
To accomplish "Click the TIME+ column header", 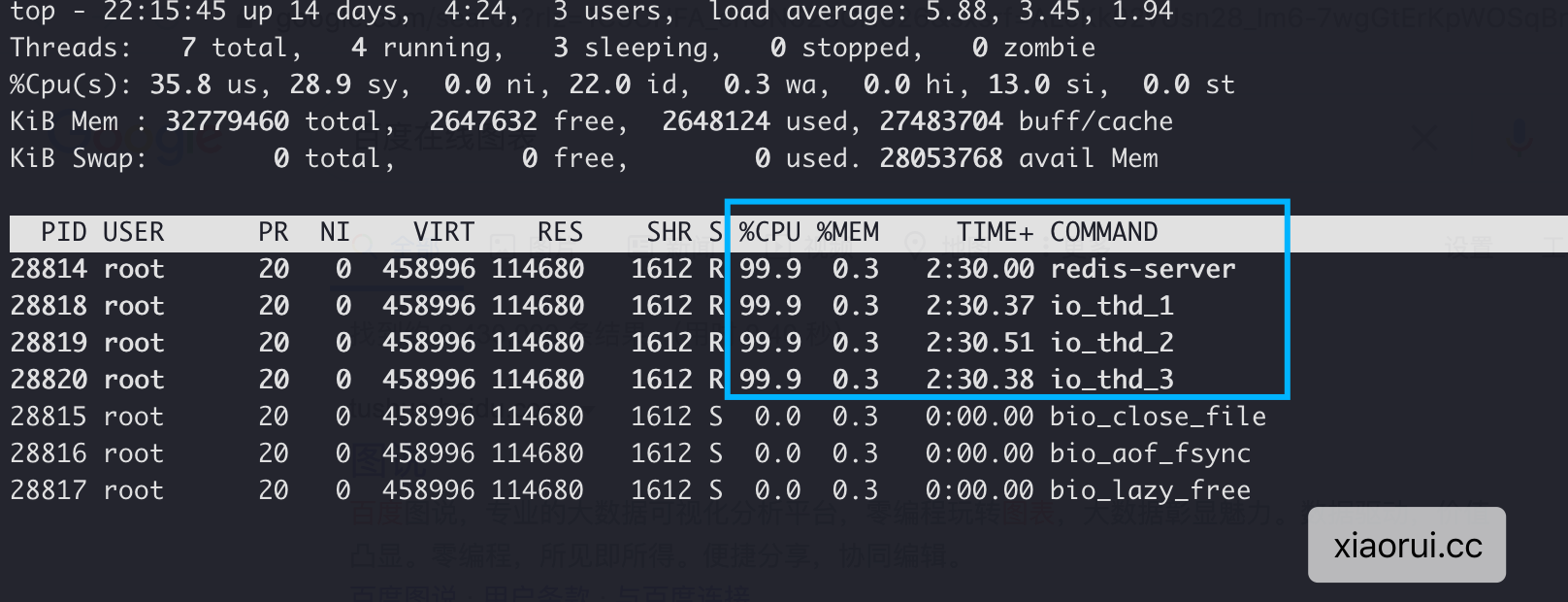I will tap(995, 232).
